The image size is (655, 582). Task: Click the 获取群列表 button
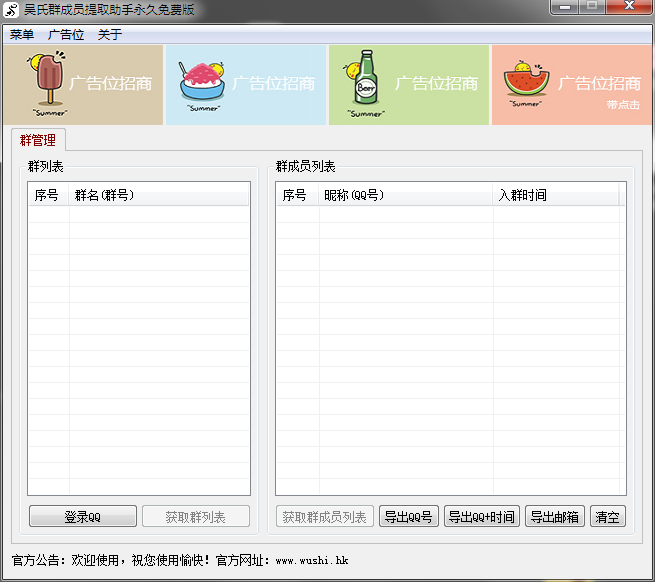point(195,516)
